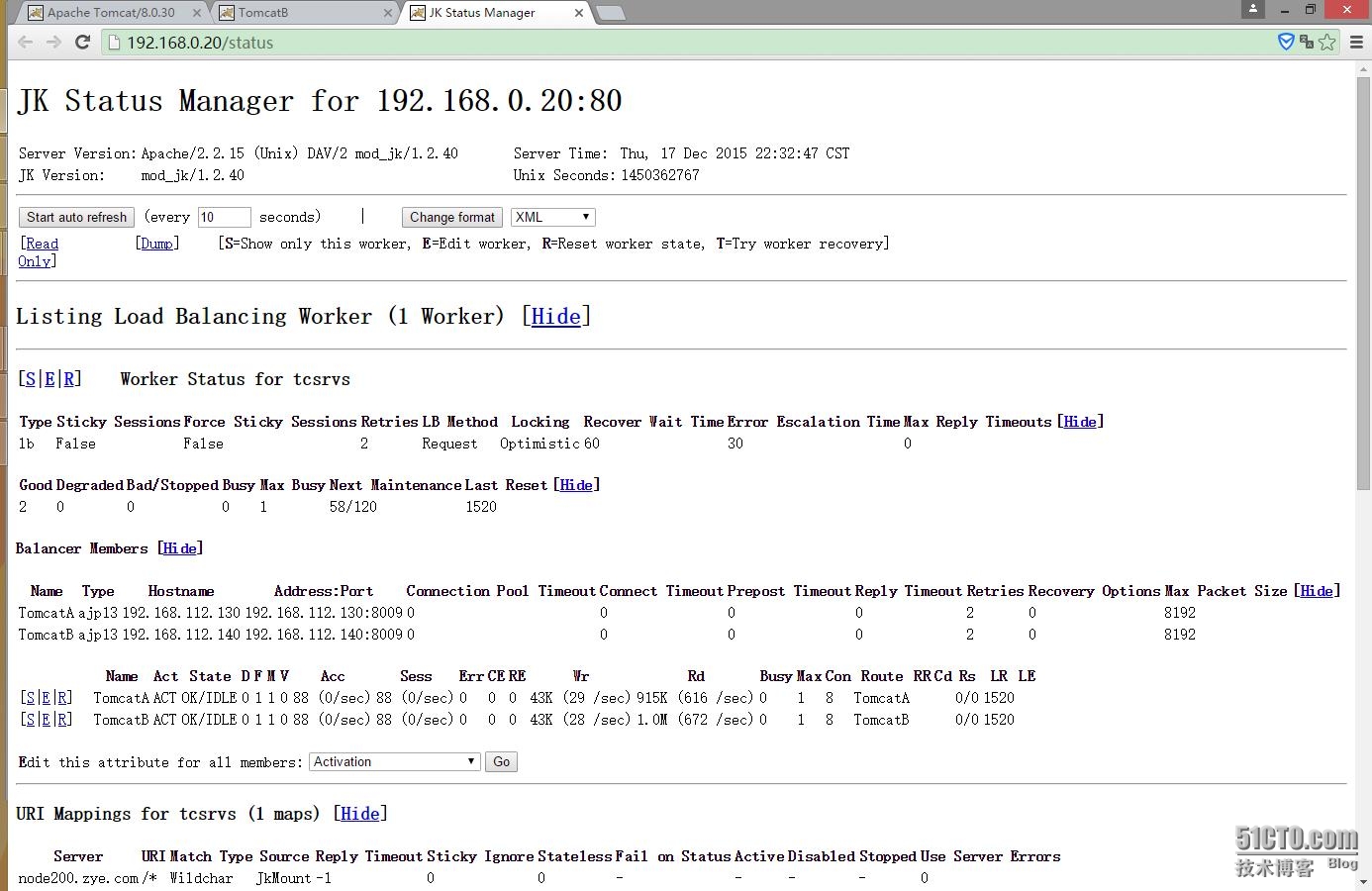The width and height of the screenshot is (1372, 891).
Task: Click the 'Wildchar' match type cell
Action: tap(201, 878)
